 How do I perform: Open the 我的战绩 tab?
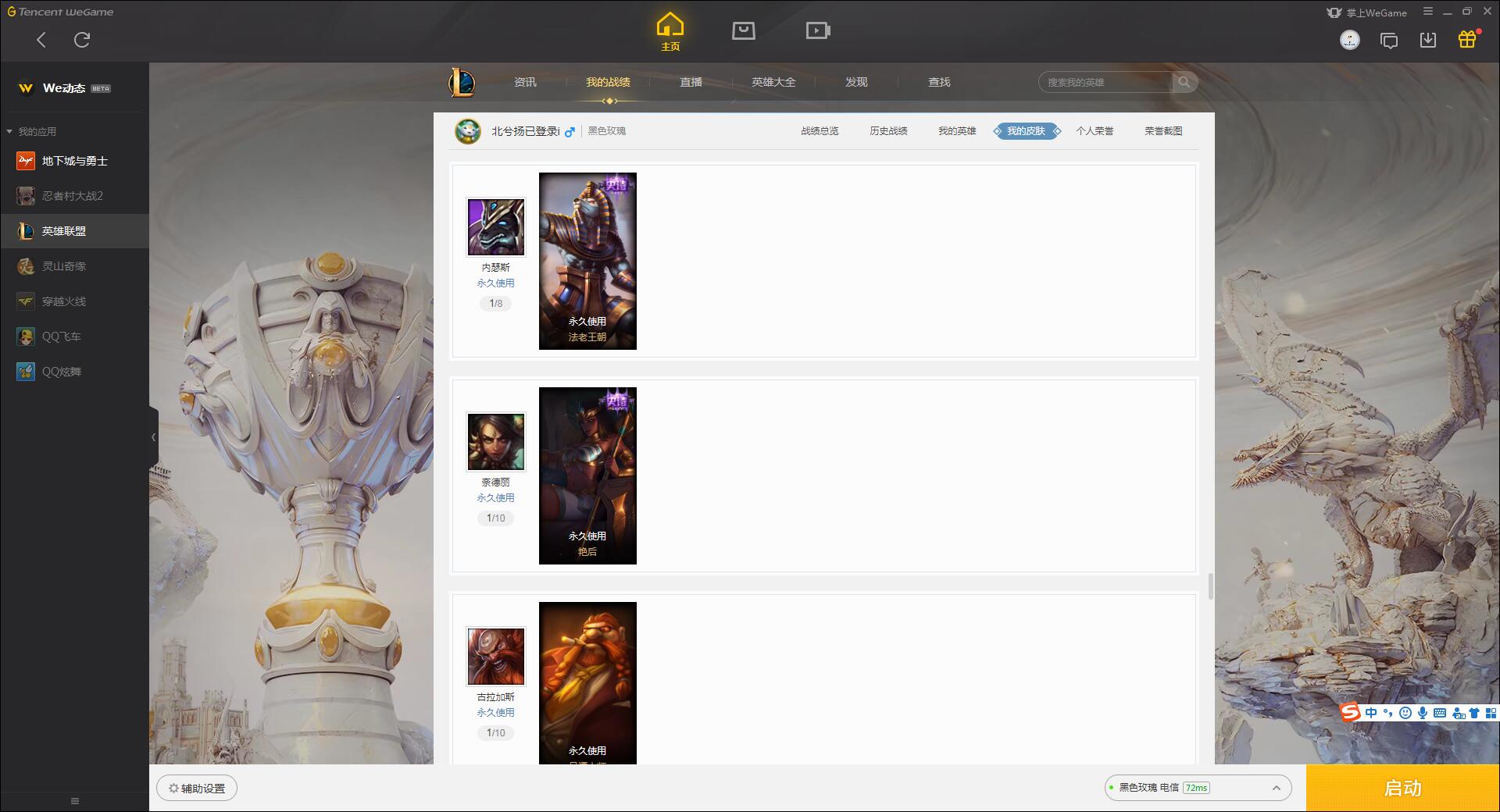608,82
